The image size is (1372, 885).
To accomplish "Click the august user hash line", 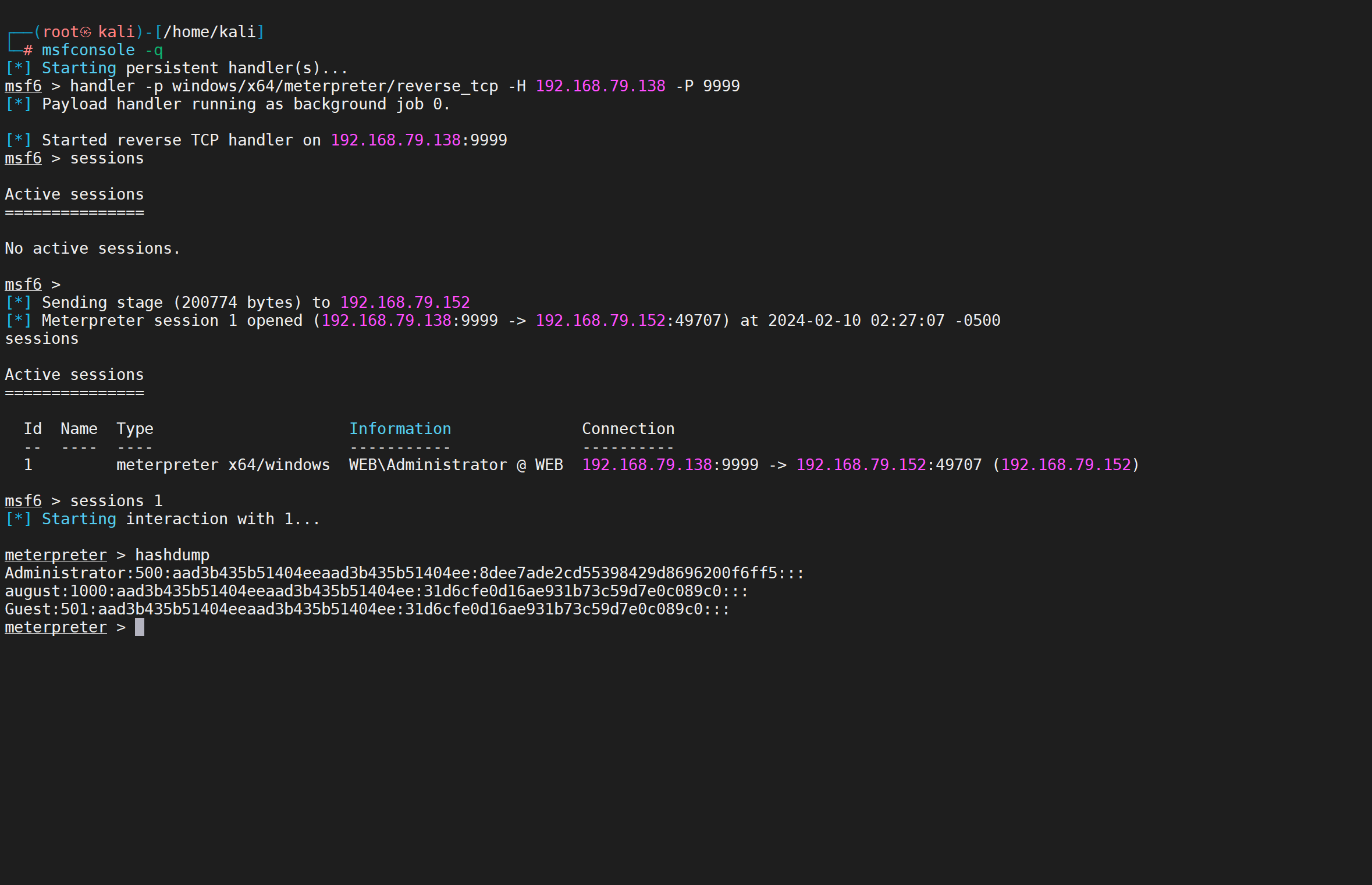I will click(376, 591).
